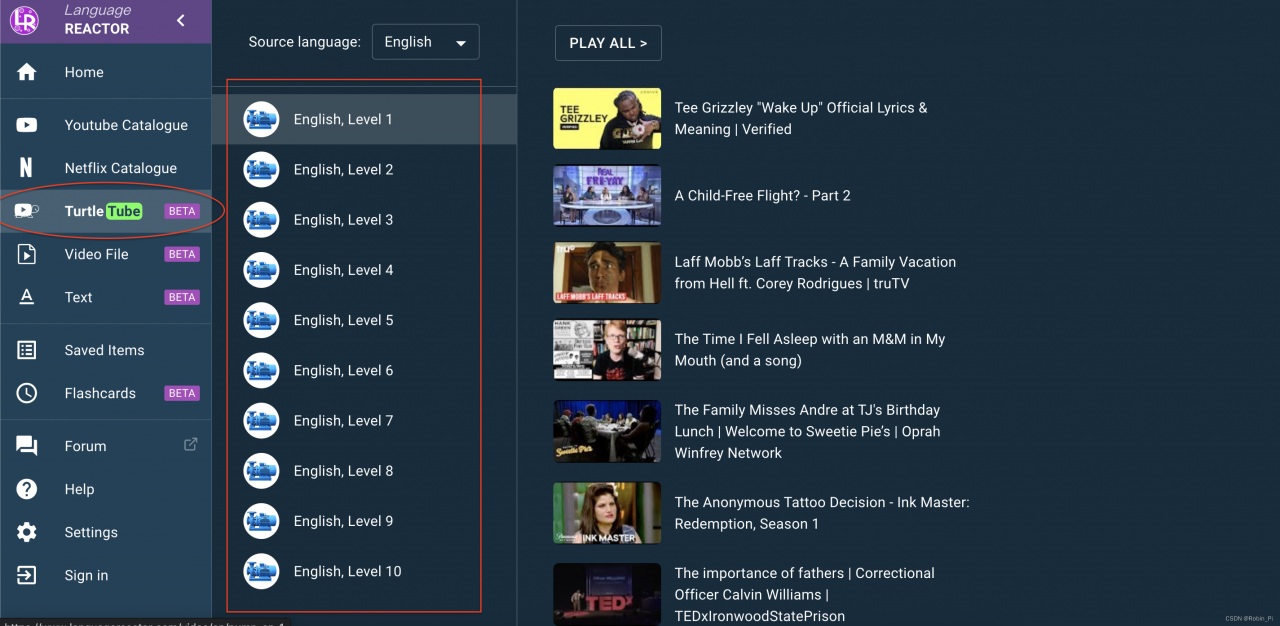Click 'The Anonymous Tattoo Decision' title

click(x=822, y=513)
